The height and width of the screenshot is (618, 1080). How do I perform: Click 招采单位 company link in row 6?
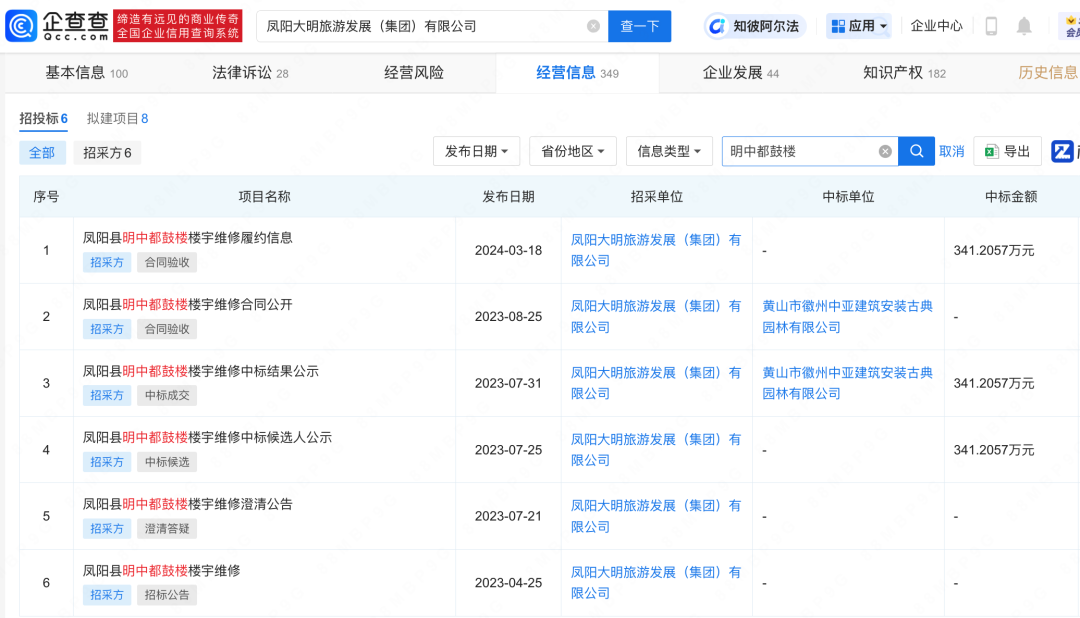click(656, 583)
